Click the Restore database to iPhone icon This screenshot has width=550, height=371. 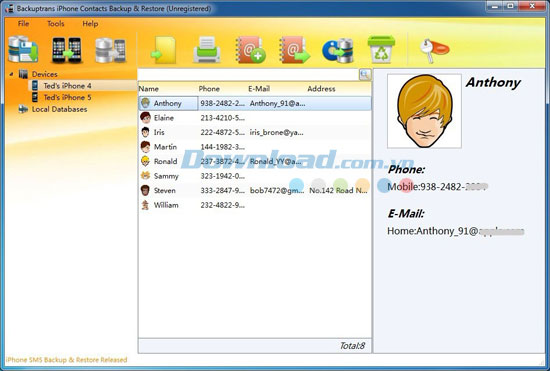110,50
